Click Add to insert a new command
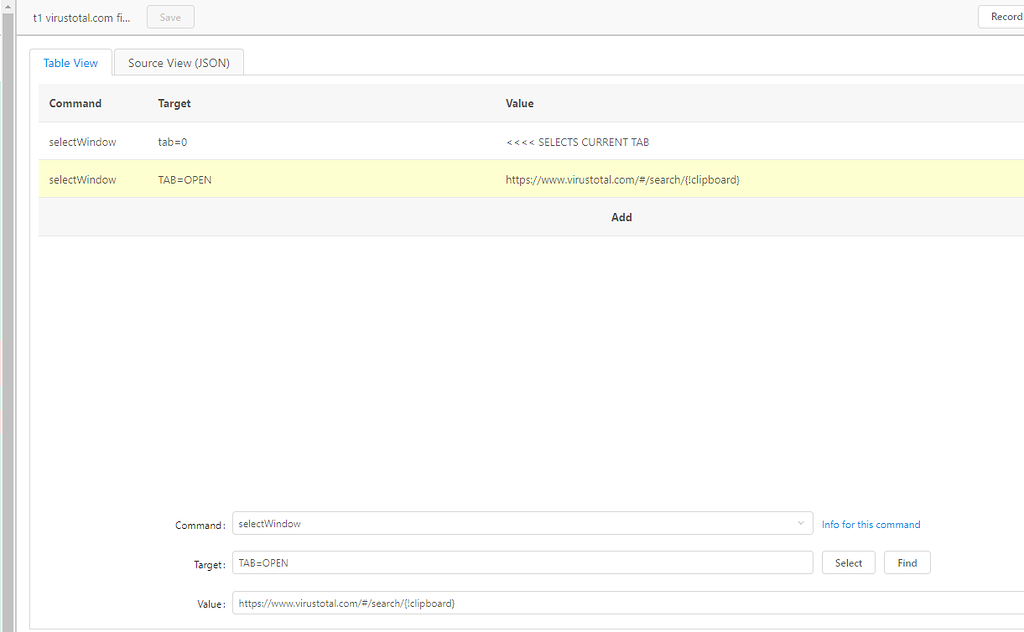1024x632 pixels. click(x=621, y=217)
